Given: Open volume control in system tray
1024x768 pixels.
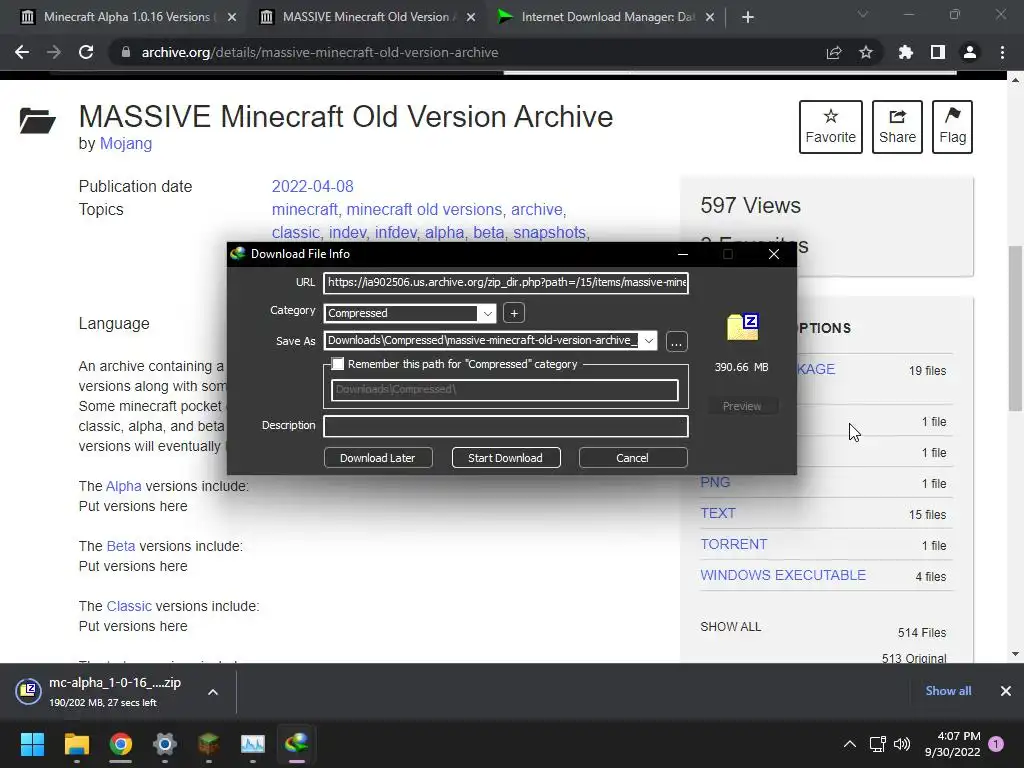Looking at the screenshot, I should tap(902, 744).
